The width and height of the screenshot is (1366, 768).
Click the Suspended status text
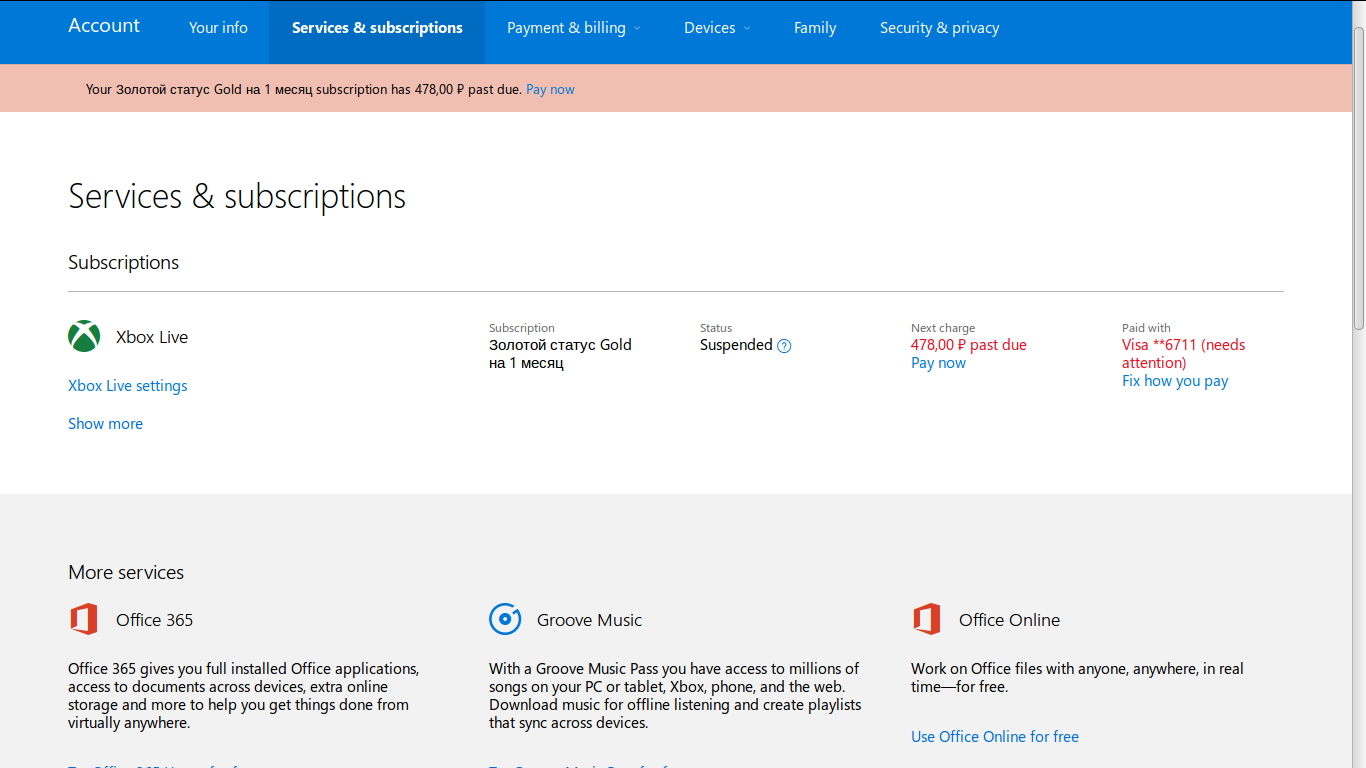pyautogui.click(x=736, y=345)
